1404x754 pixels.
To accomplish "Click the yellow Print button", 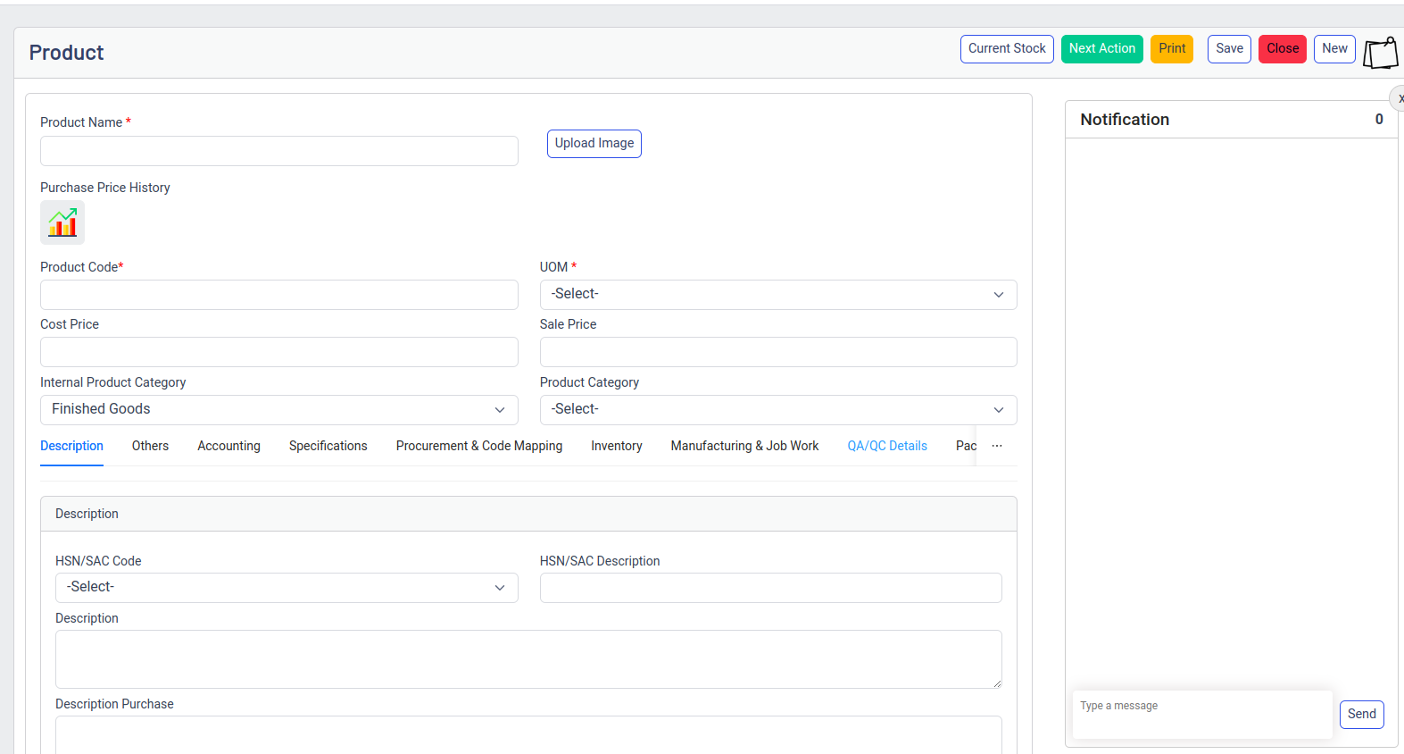I will click(x=1172, y=49).
